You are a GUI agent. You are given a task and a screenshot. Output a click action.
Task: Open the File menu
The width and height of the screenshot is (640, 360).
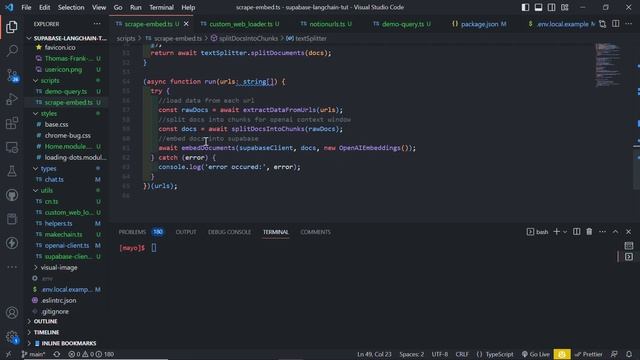(x=26, y=7)
